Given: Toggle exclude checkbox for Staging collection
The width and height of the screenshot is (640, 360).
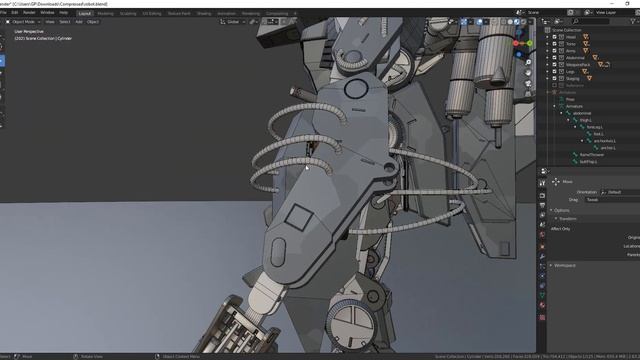Looking at the screenshot, I should tap(554, 78).
